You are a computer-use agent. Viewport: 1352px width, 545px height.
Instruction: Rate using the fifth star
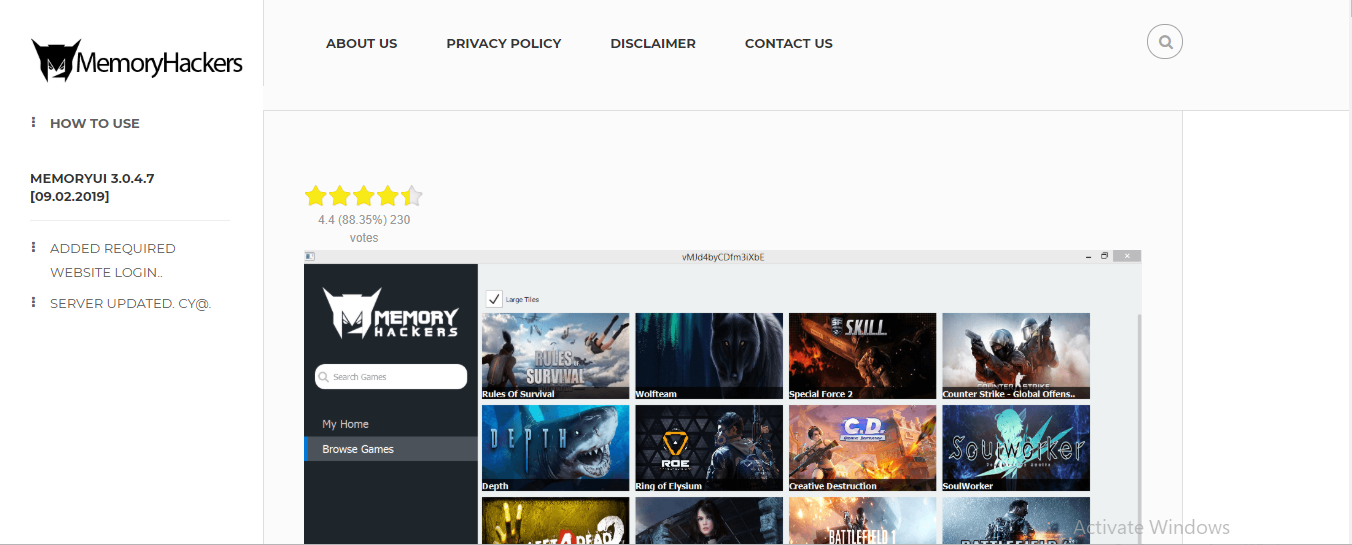pos(412,196)
